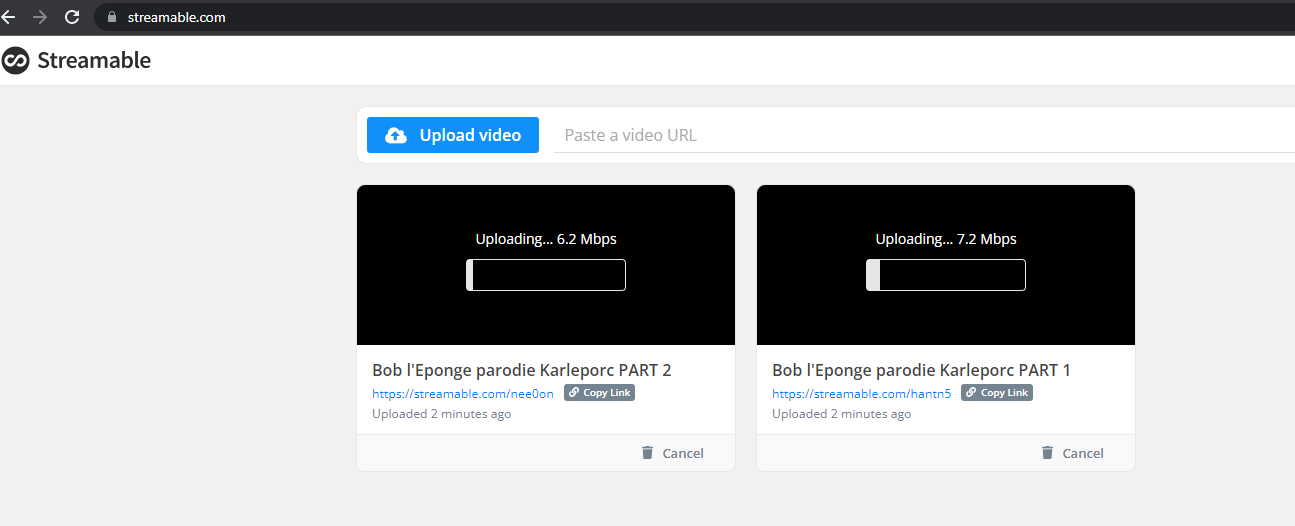Click the PART 2 black video thumbnail

pyautogui.click(x=546, y=265)
